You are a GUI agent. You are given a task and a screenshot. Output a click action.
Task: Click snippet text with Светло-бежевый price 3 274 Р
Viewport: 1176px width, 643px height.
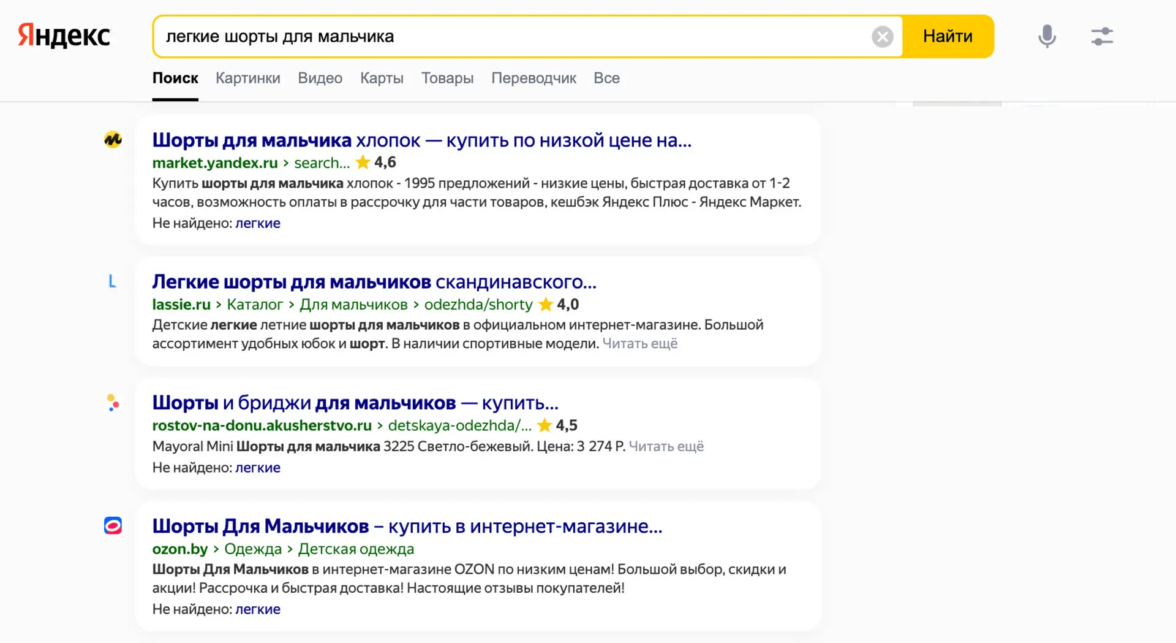pos(388,446)
